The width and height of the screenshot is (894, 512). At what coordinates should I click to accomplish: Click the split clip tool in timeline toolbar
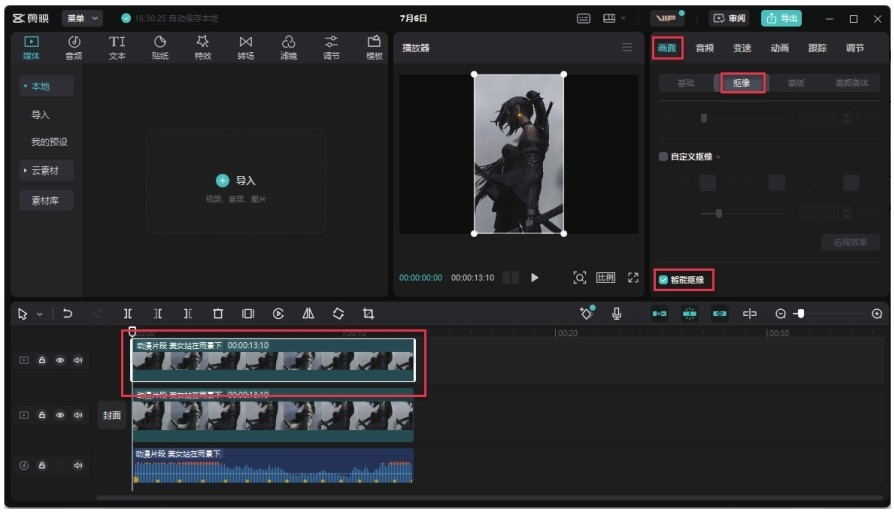pyautogui.click(x=127, y=314)
